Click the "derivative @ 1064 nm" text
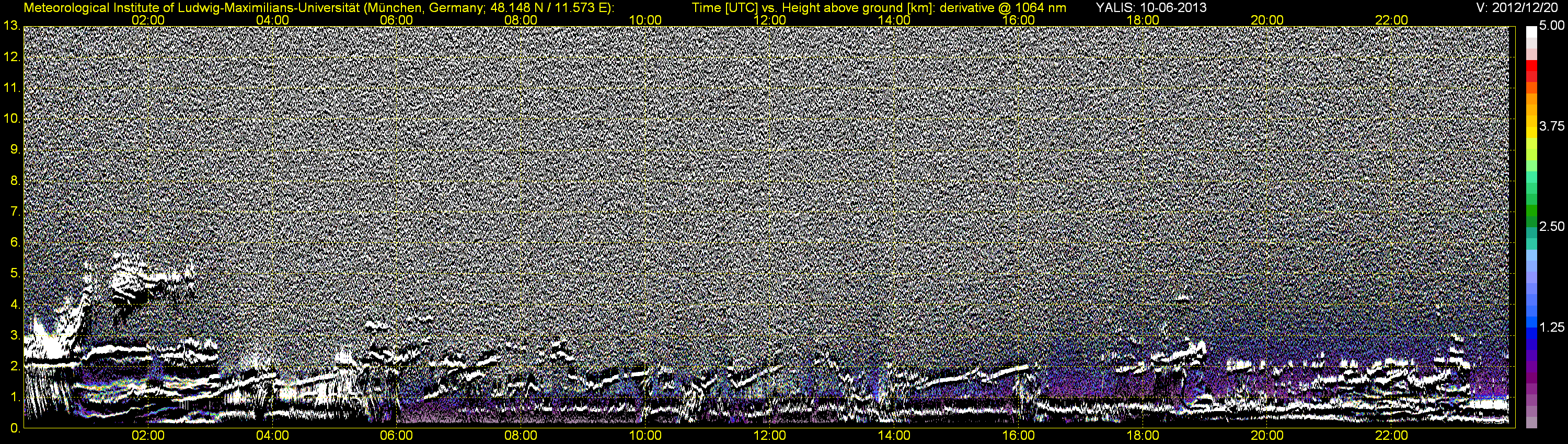This screenshot has height=444, width=1568. (1002, 8)
